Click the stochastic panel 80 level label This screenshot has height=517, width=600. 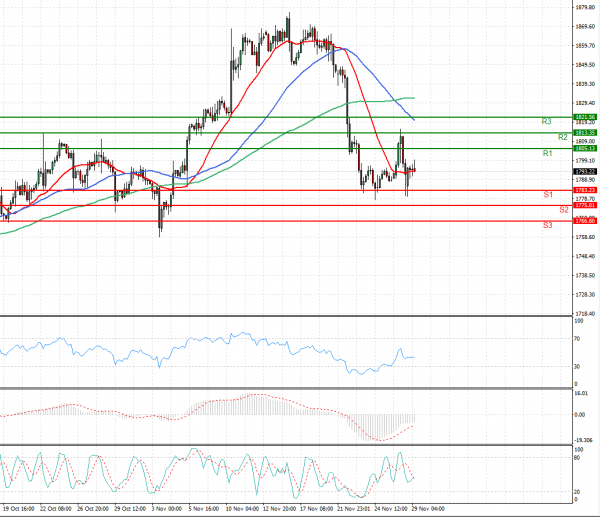pos(577,458)
